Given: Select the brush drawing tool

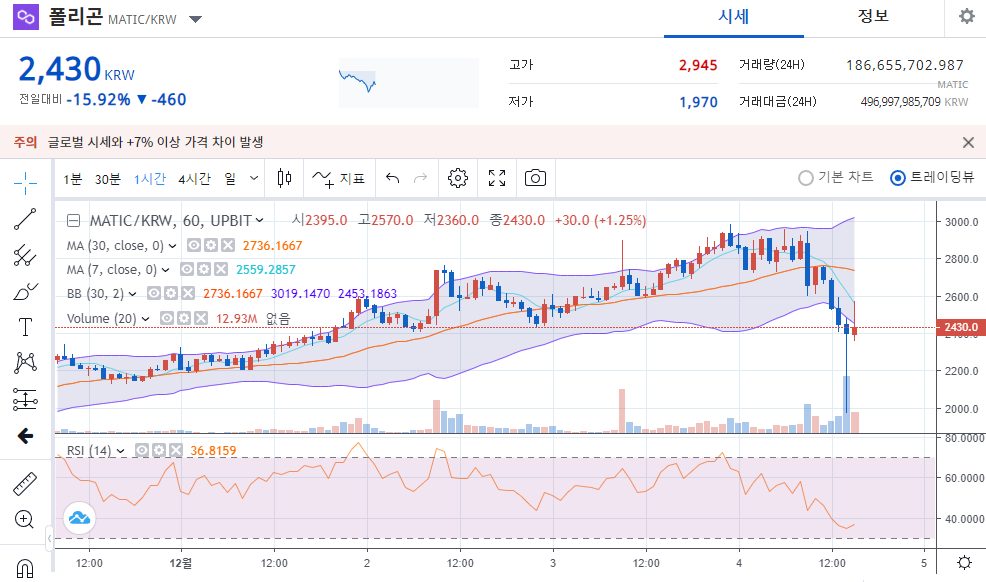Looking at the screenshot, I should coord(25,291).
